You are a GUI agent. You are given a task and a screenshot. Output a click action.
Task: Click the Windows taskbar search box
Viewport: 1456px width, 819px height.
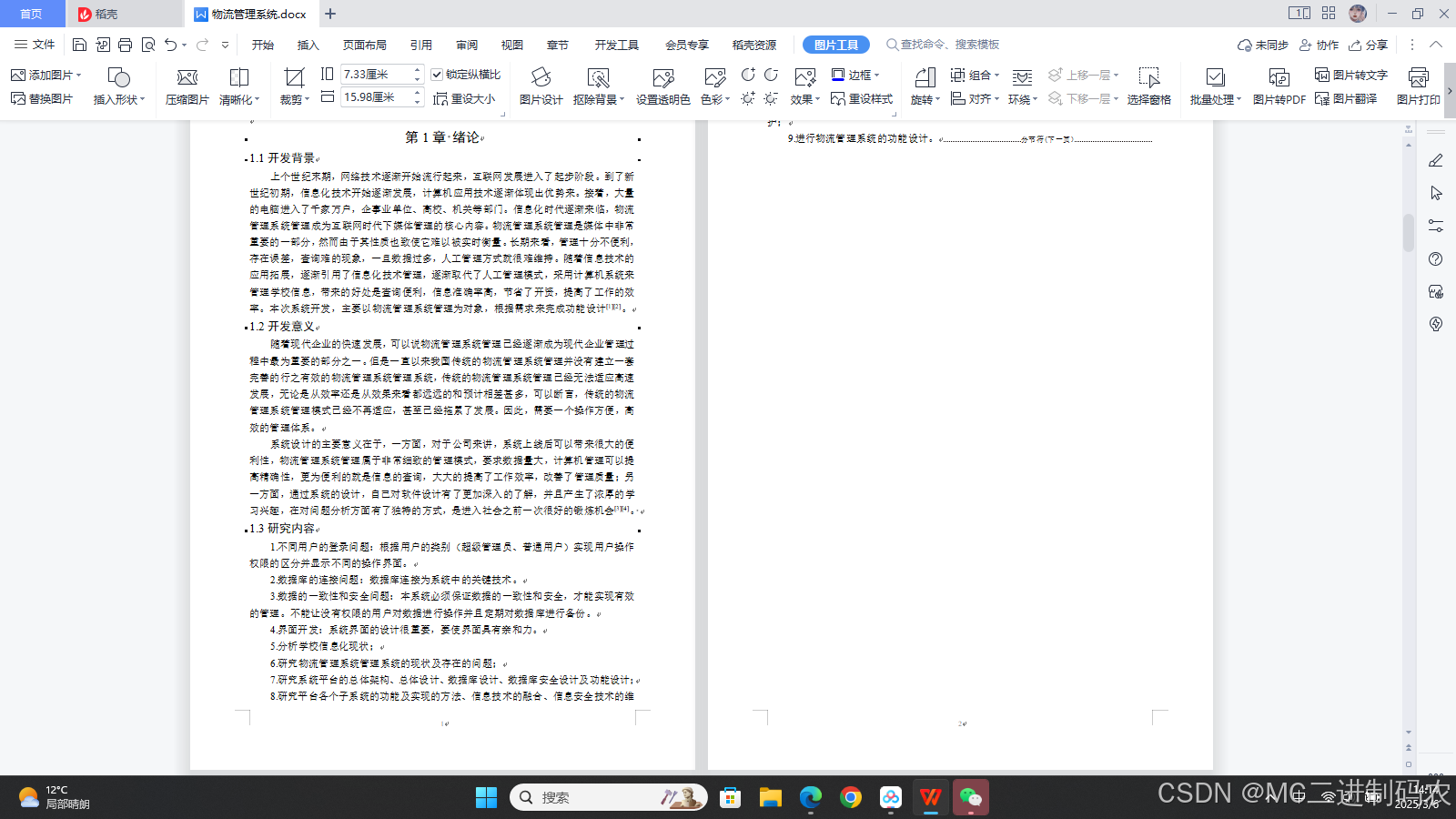(608, 798)
